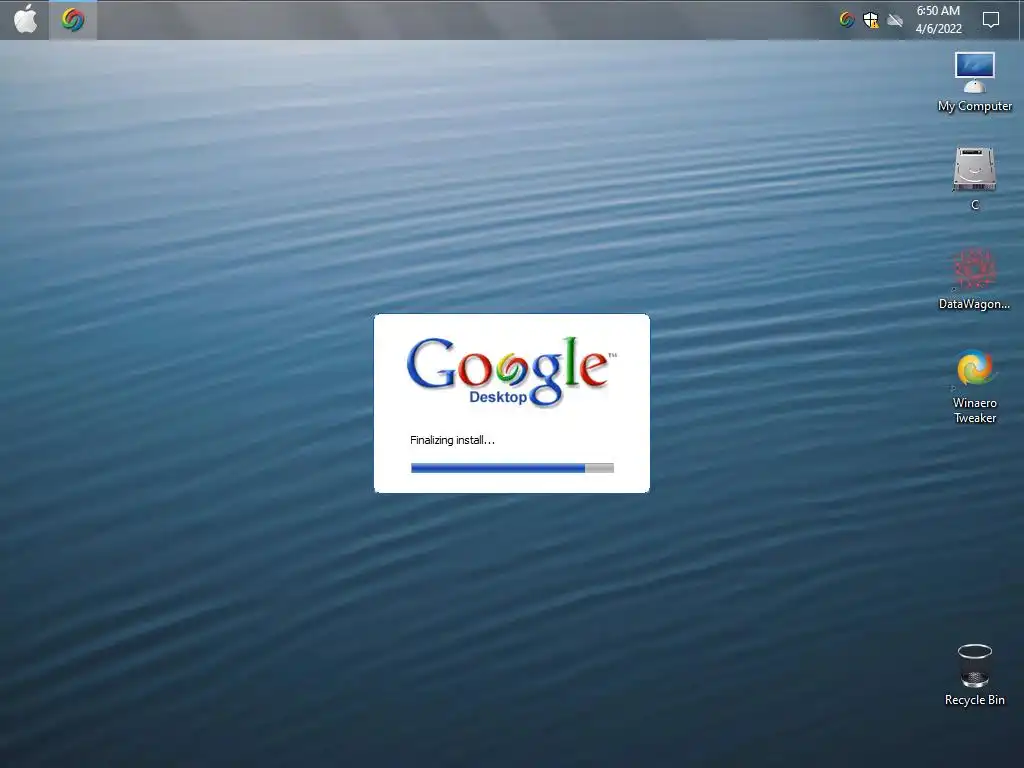
Task: Click the disconnected network tray icon
Action: click(895, 20)
